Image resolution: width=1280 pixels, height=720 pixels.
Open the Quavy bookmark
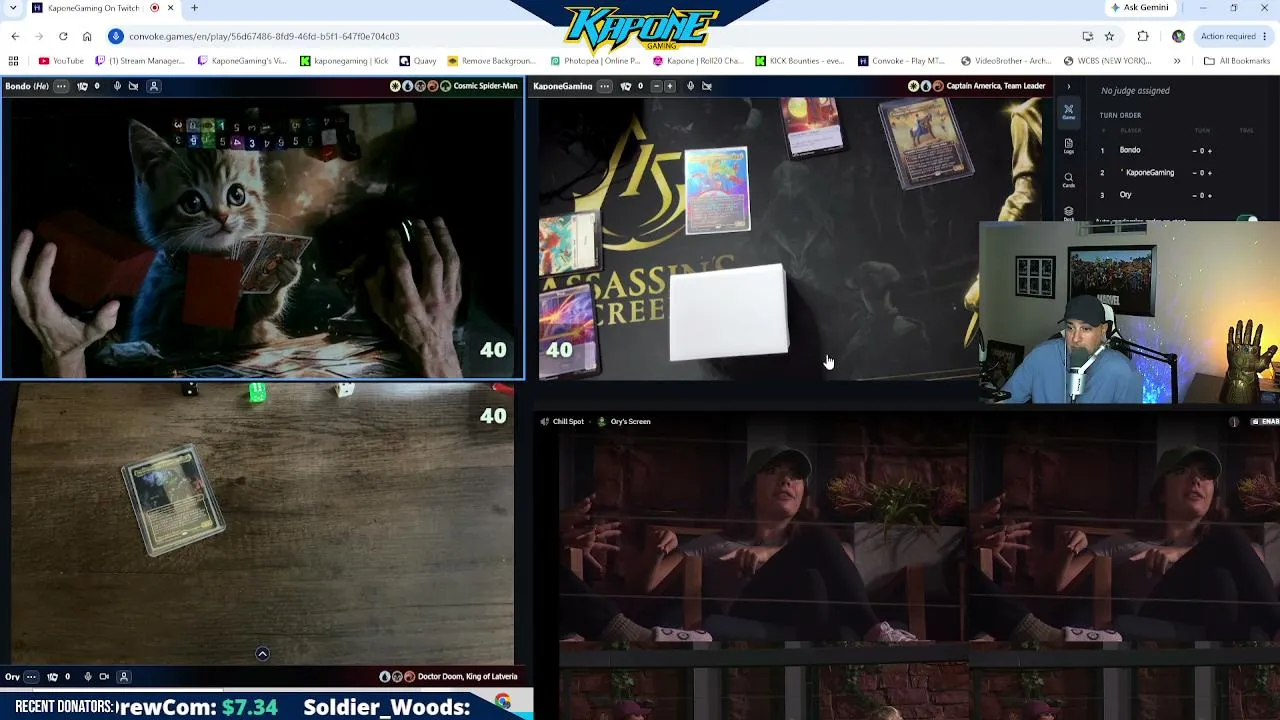click(x=418, y=61)
